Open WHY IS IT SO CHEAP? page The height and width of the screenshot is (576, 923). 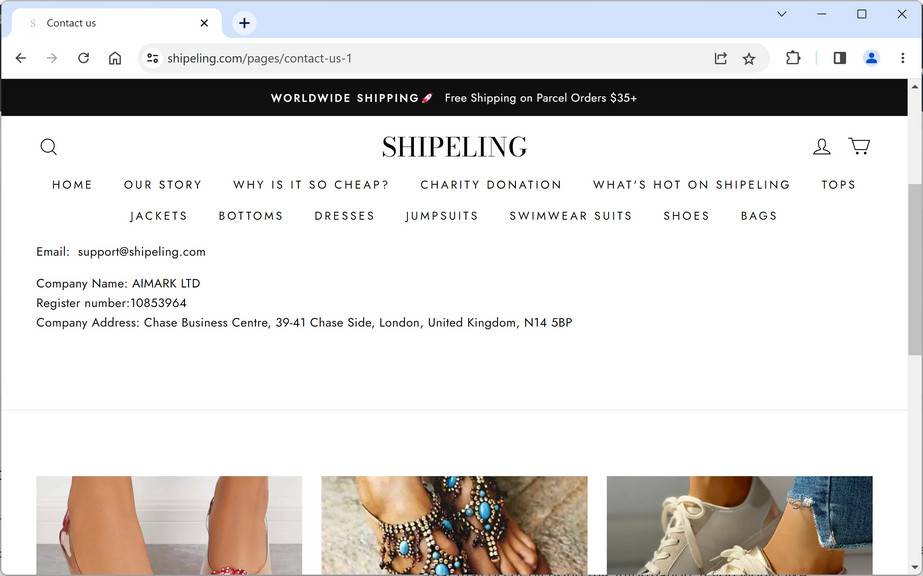coord(311,185)
